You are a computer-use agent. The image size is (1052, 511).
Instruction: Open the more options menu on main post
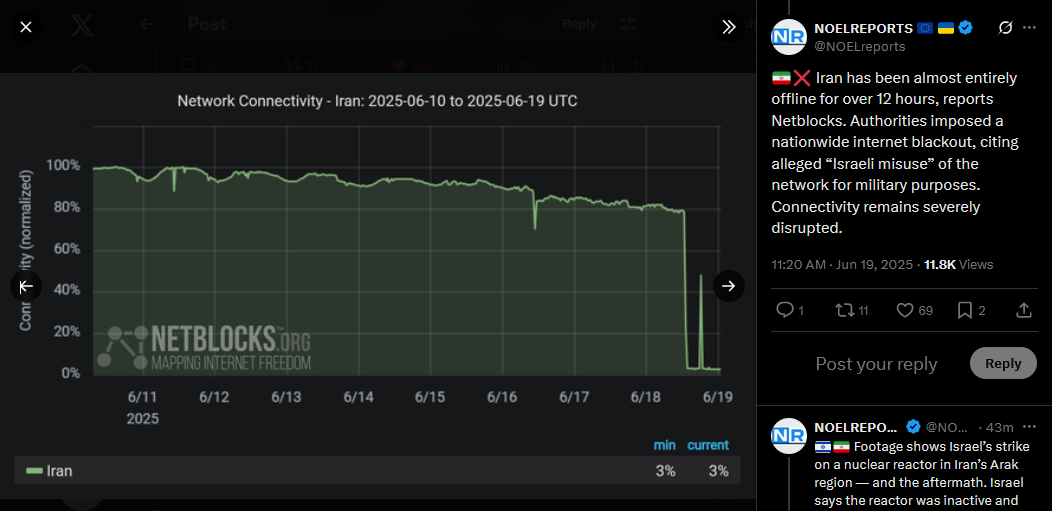[1029, 27]
